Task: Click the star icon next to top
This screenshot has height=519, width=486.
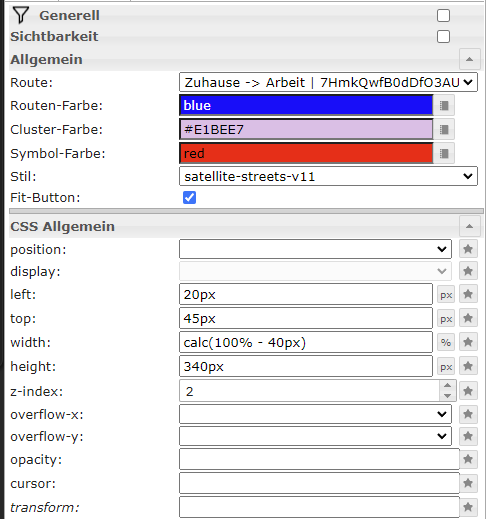Action: (x=468, y=318)
